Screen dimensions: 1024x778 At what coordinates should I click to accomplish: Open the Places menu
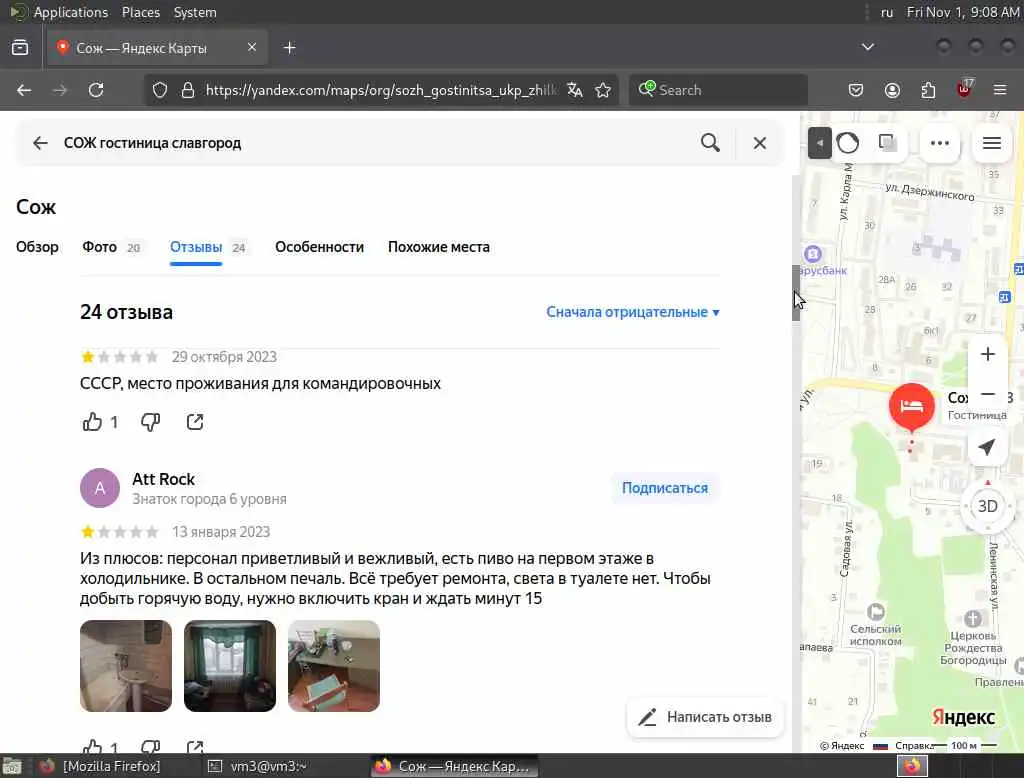141,12
